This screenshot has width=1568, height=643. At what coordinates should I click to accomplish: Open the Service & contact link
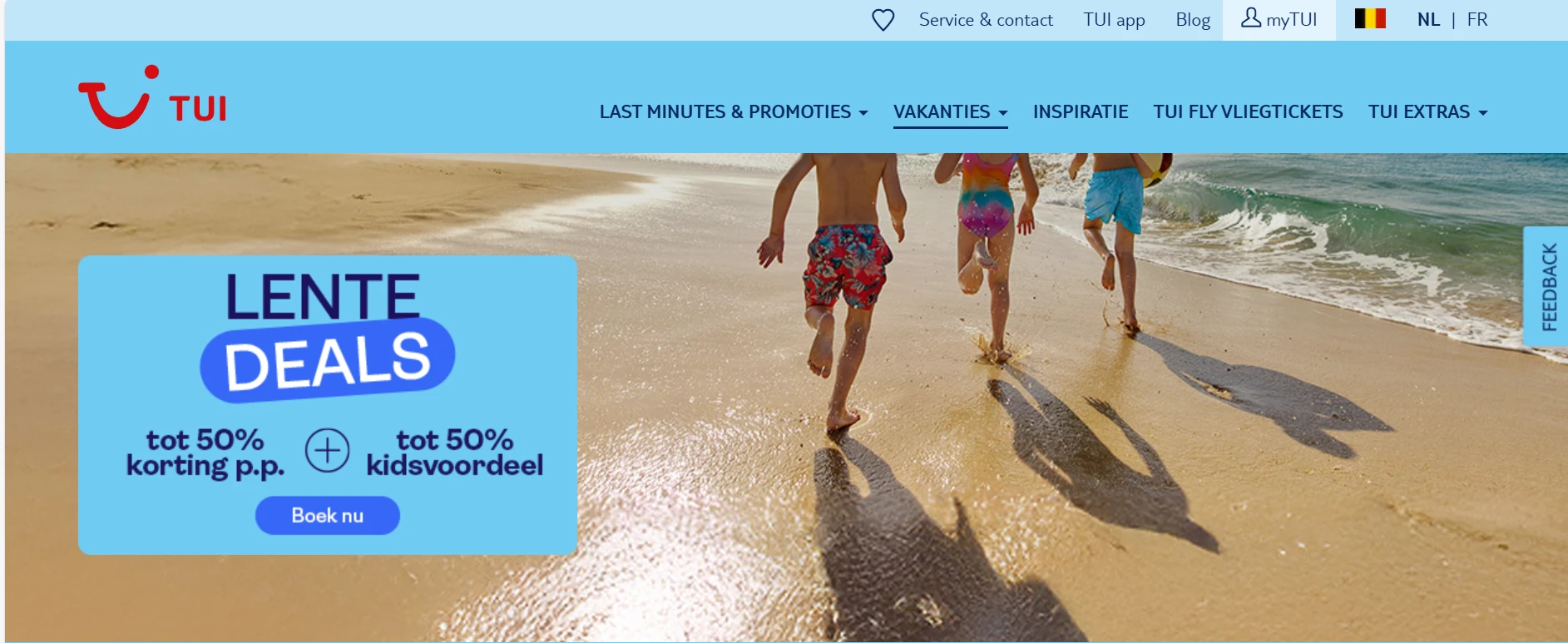pyautogui.click(x=986, y=20)
